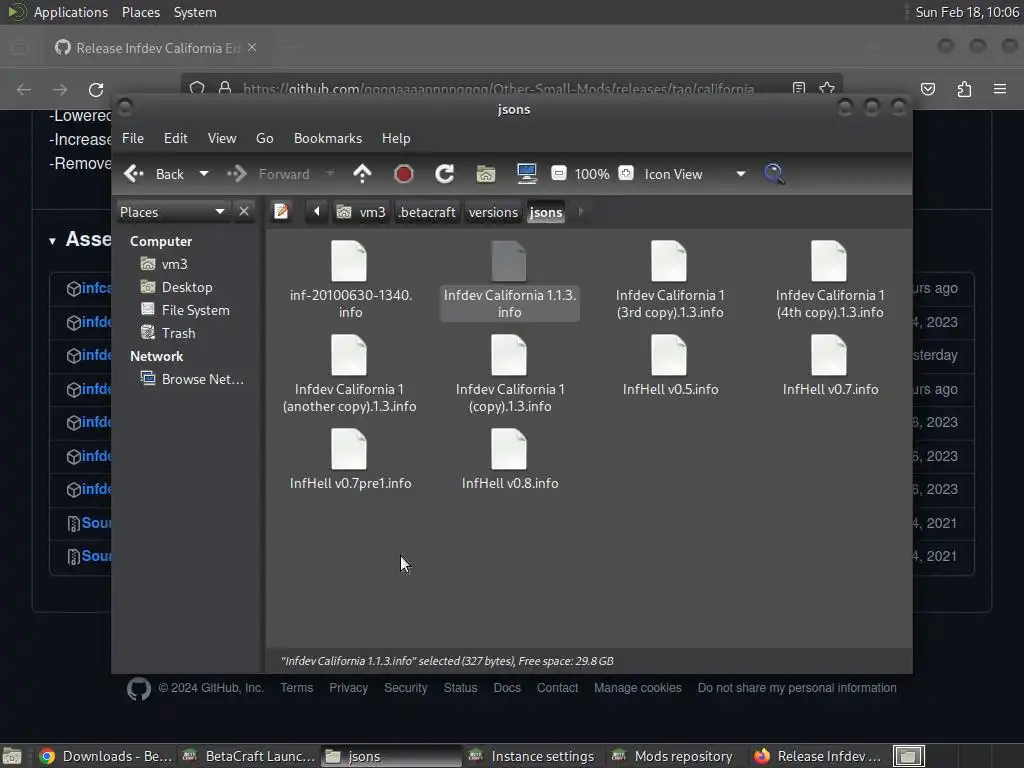Open the Applications menu in top panel
This screenshot has height=768, width=1024.
pyautogui.click(x=71, y=12)
